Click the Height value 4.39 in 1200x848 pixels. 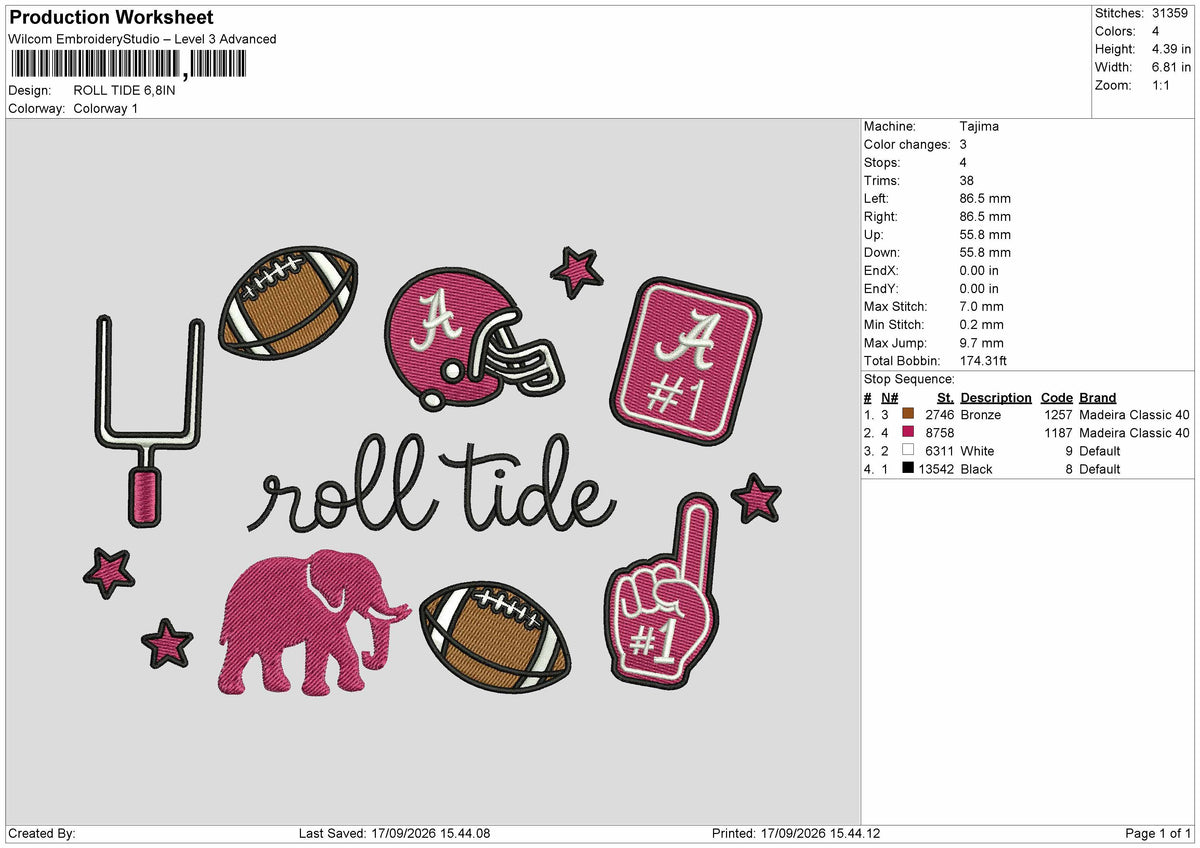(1172, 49)
